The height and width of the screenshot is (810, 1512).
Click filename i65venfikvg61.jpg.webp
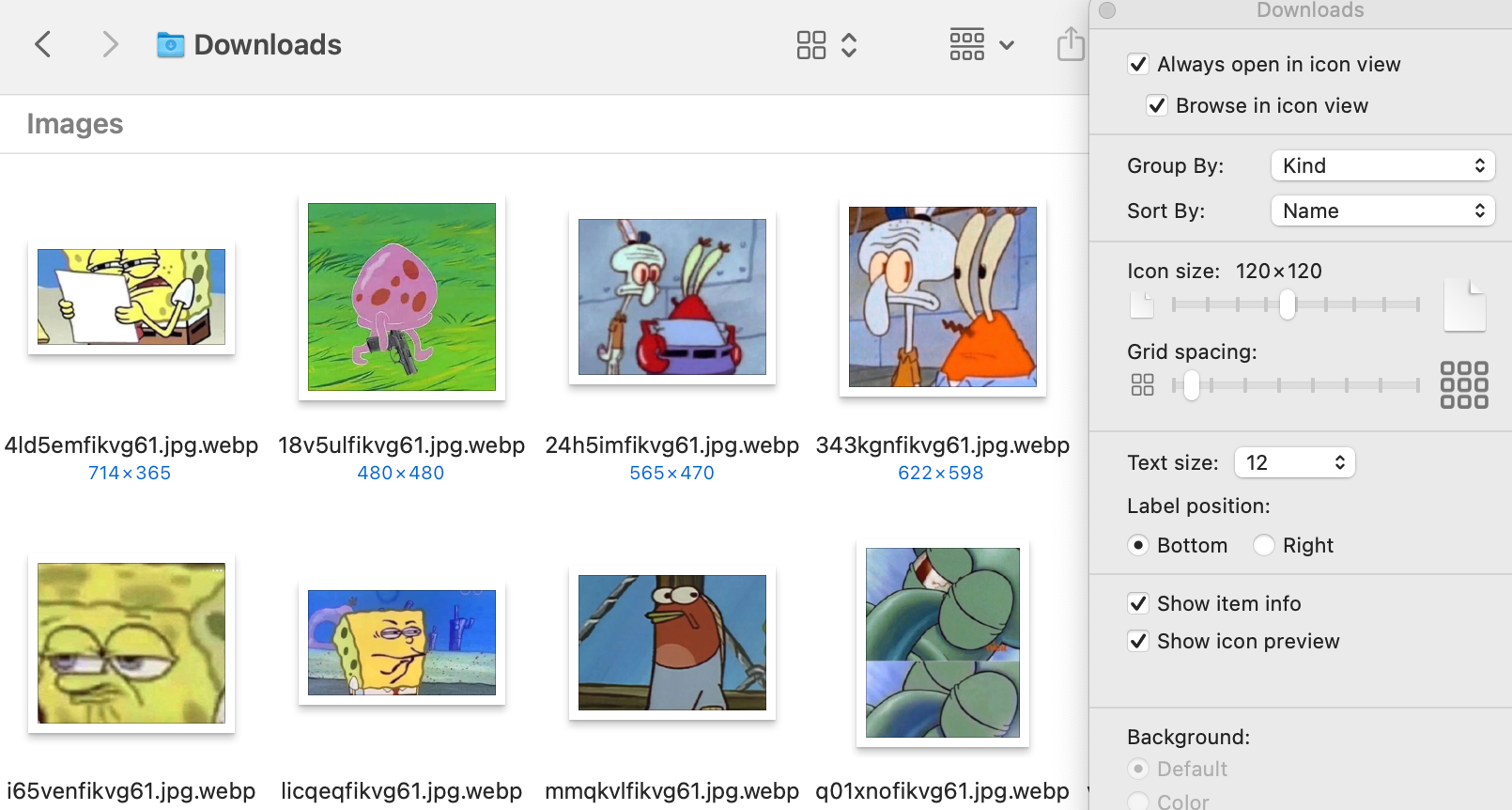tap(131, 791)
